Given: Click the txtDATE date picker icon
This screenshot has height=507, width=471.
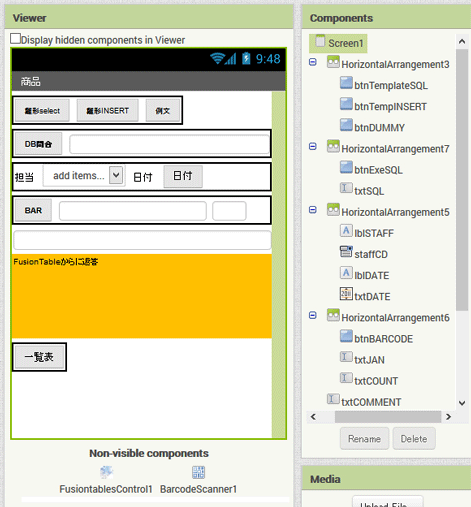Looking at the screenshot, I should pyautogui.click(x=346, y=294).
